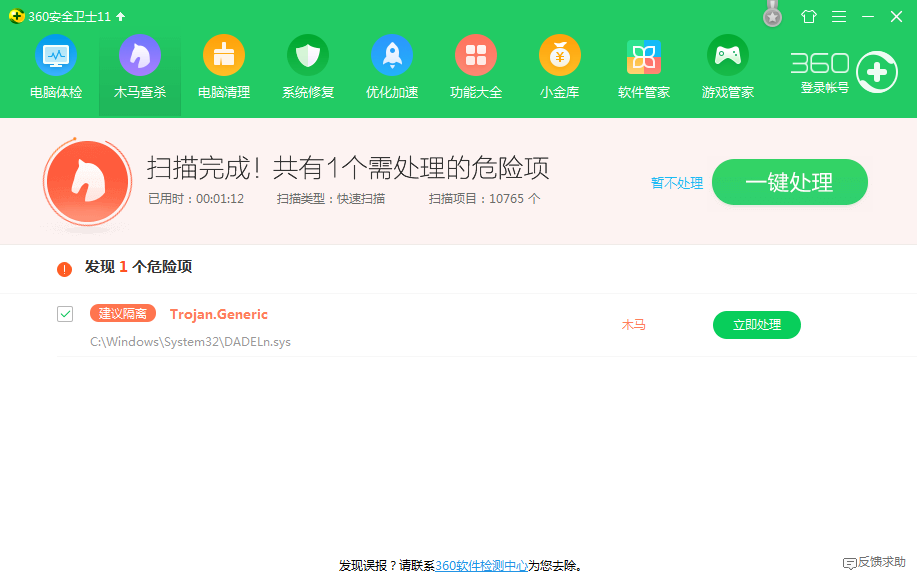Select 暂不处理 to skip processing
The height and width of the screenshot is (578, 917).
[x=676, y=183]
